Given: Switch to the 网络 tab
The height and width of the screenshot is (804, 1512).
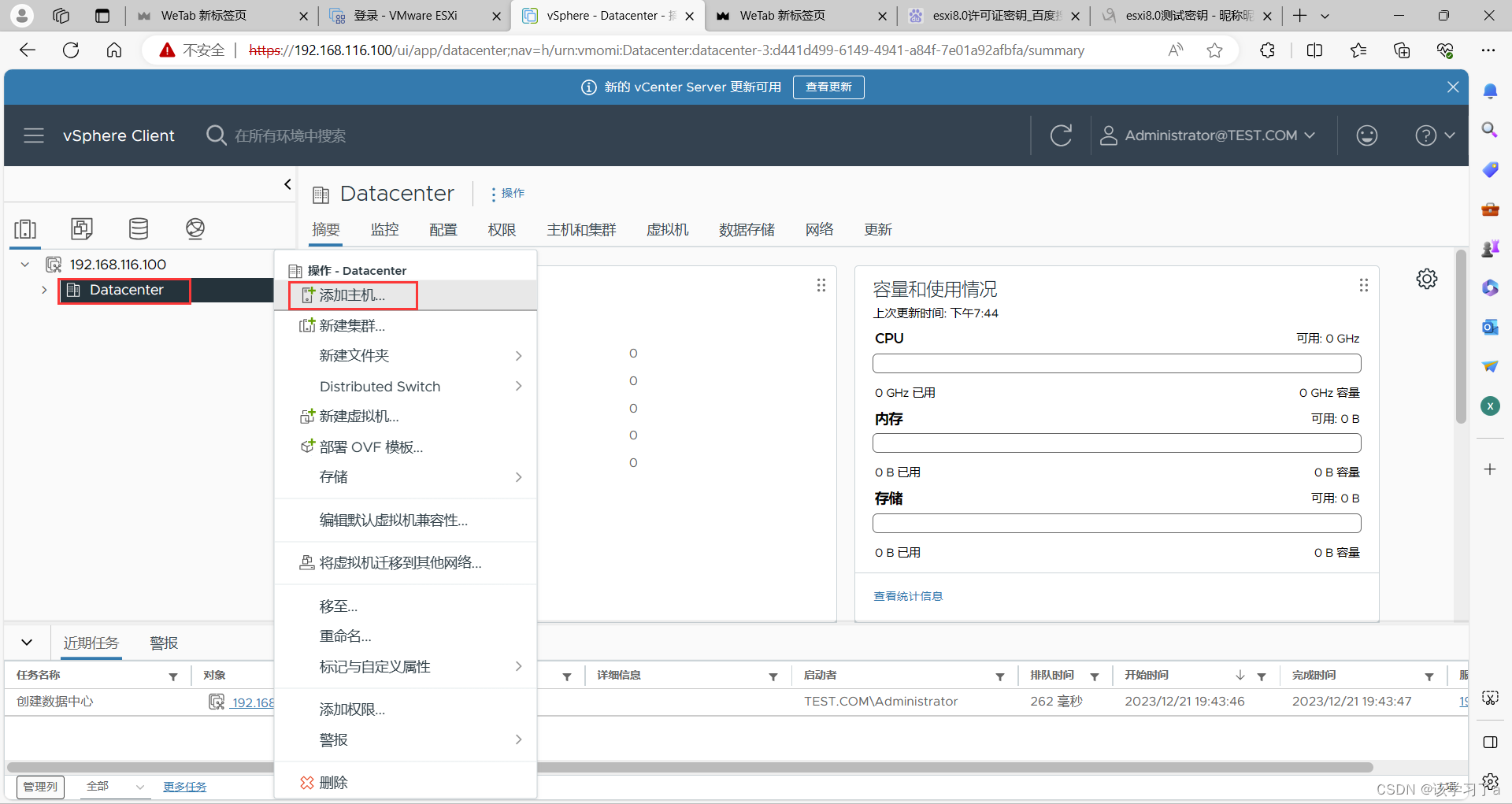Looking at the screenshot, I should coord(819,229).
